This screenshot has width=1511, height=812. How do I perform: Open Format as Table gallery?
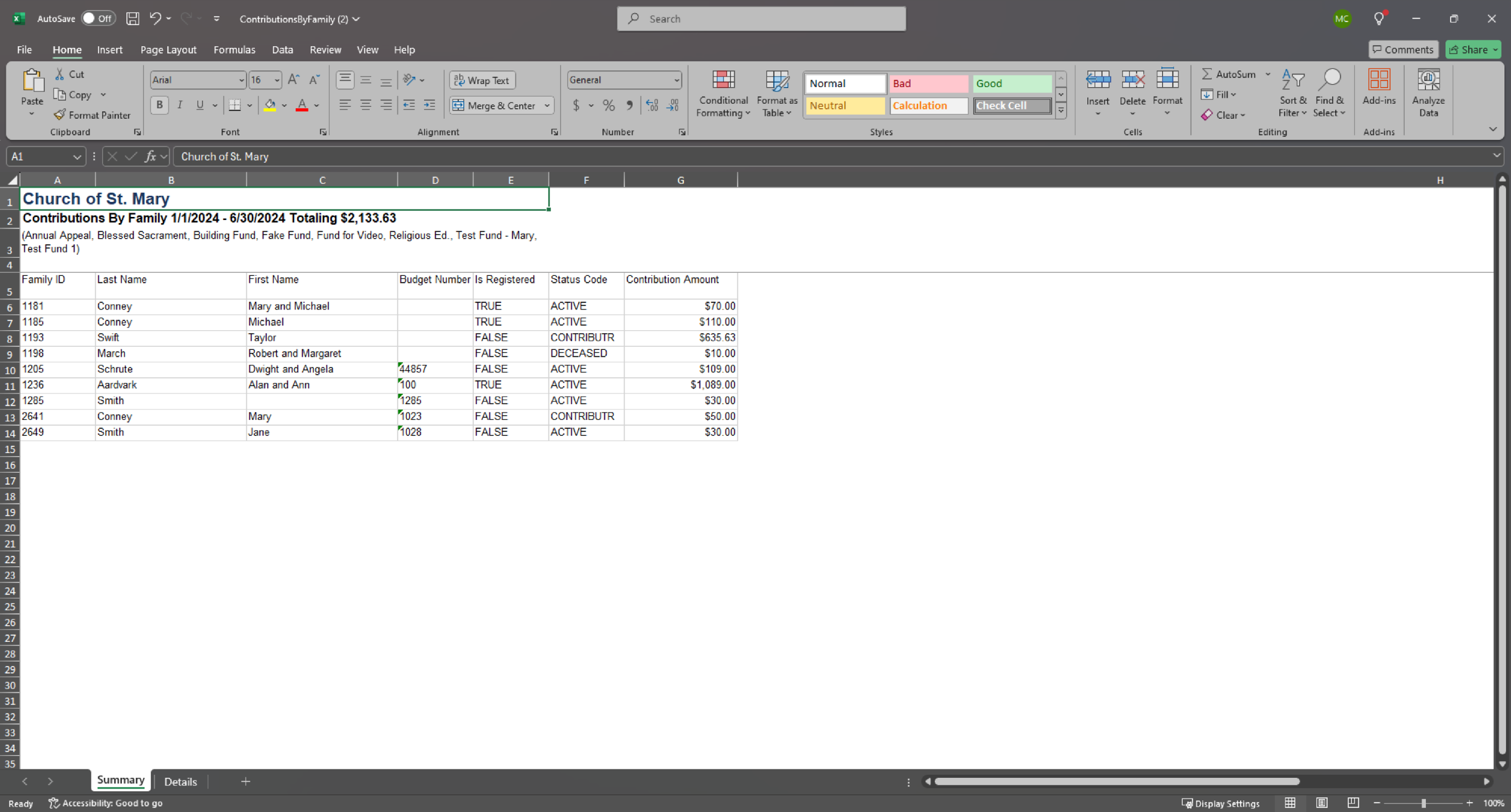pos(777,94)
